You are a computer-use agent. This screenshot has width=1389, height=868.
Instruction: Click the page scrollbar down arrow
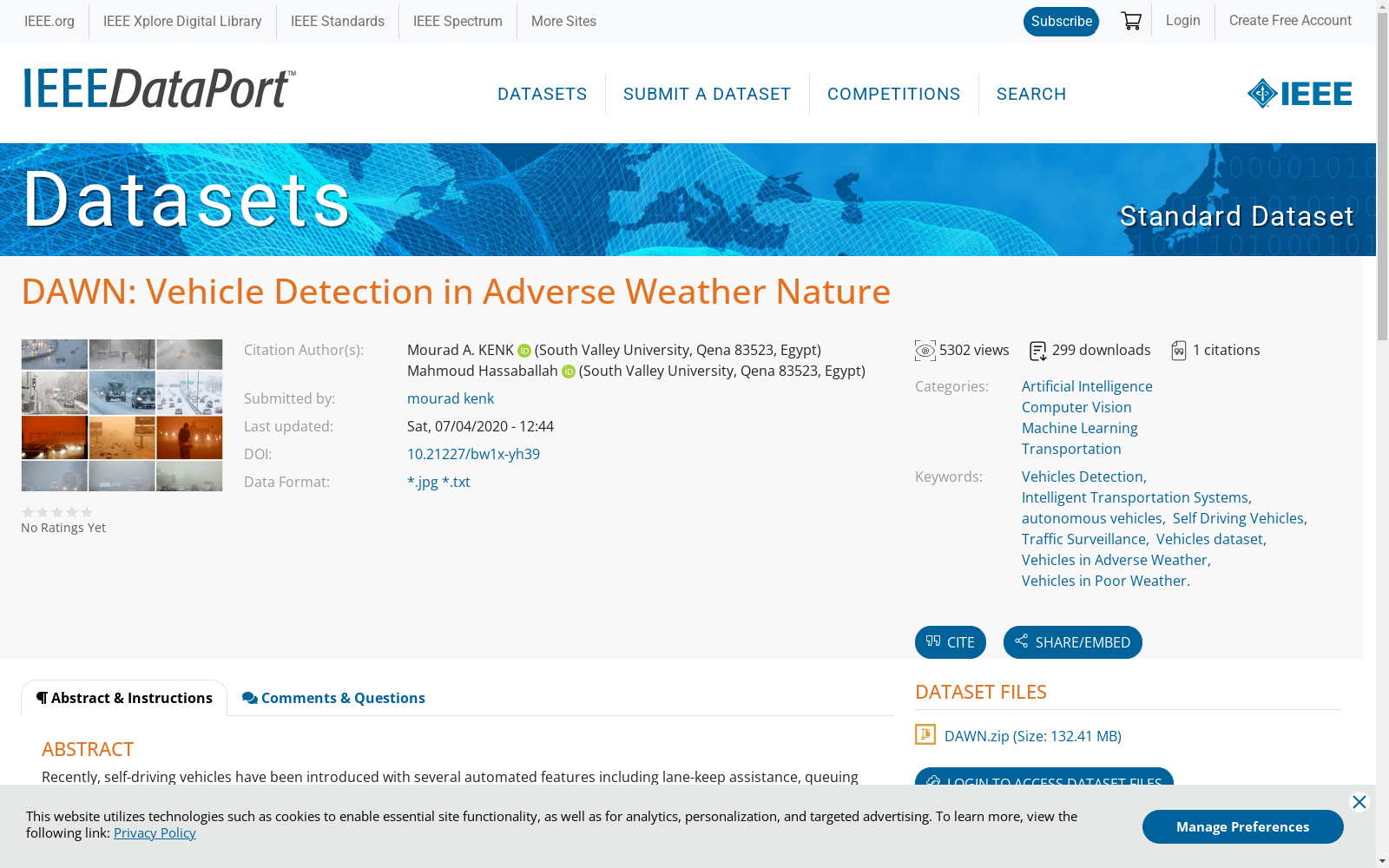[1382, 861]
